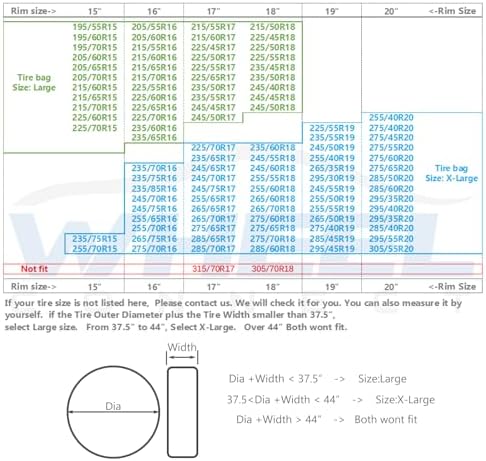Click the 225/70R17 tire size

[x=213, y=147]
